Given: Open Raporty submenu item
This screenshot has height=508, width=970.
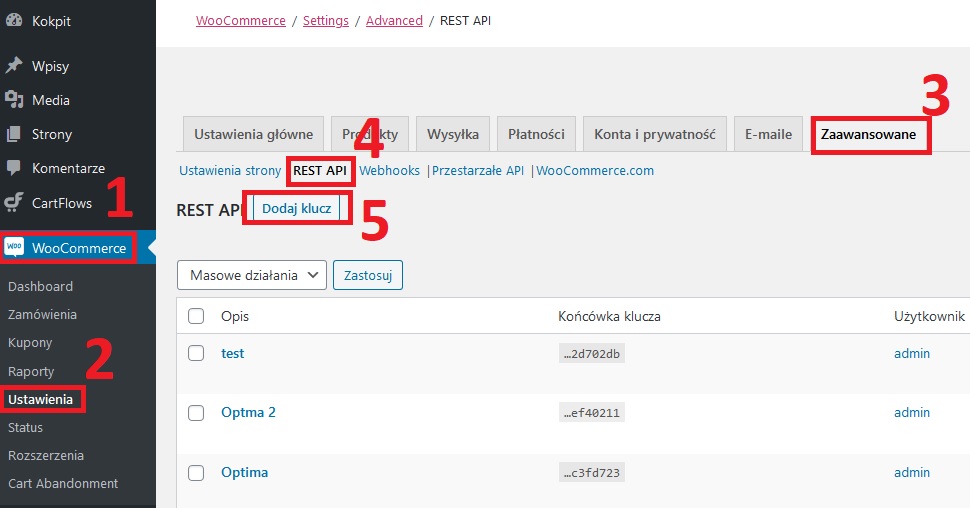Looking at the screenshot, I should pos(31,371).
